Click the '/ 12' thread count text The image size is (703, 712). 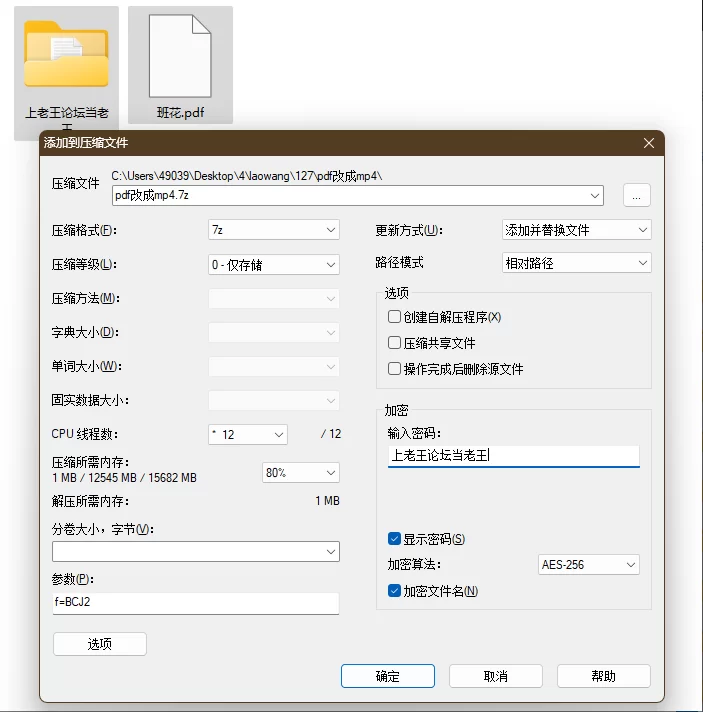point(331,434)
